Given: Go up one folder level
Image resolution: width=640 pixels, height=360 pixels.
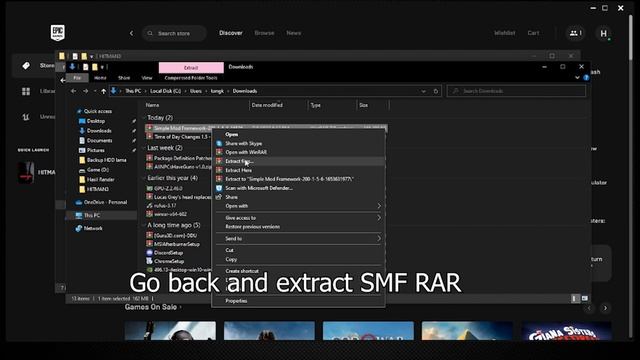Looking at the screenshot, I should click(x=104, y=91).
